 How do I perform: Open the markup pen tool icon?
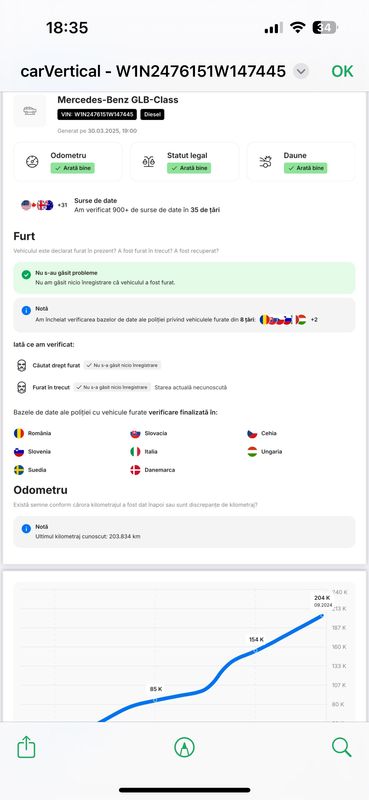click(x=184, y=747)
